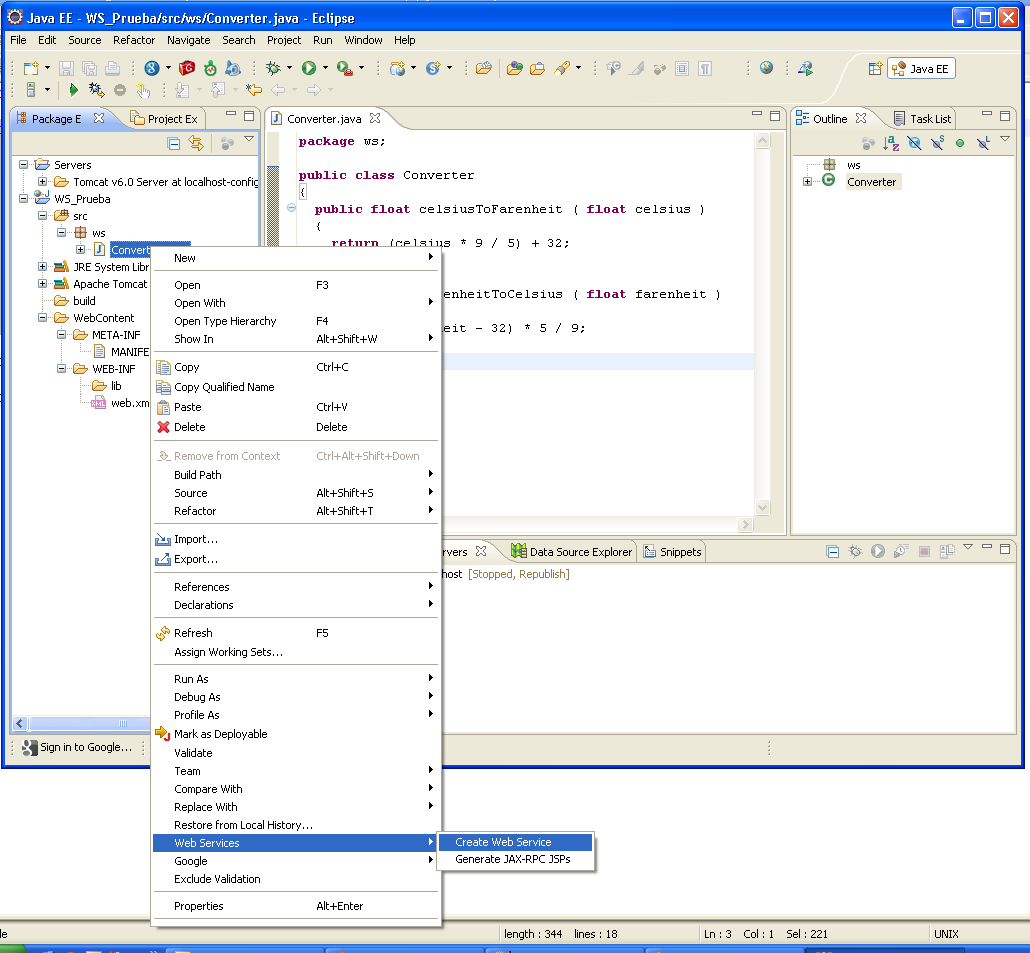Toggle Hide Fields in Outline view

pos(914,143)
